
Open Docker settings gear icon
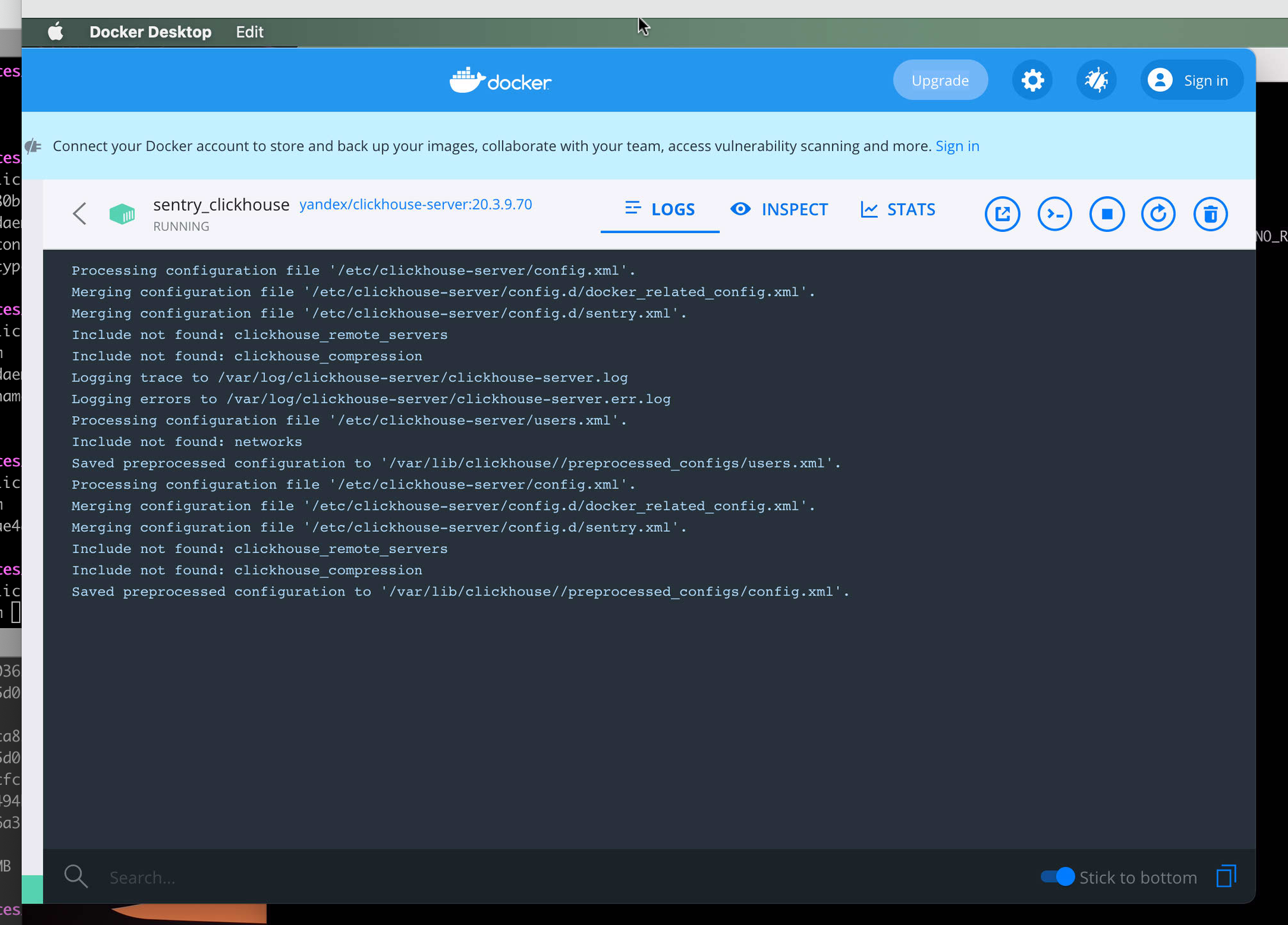[1032, 80]
